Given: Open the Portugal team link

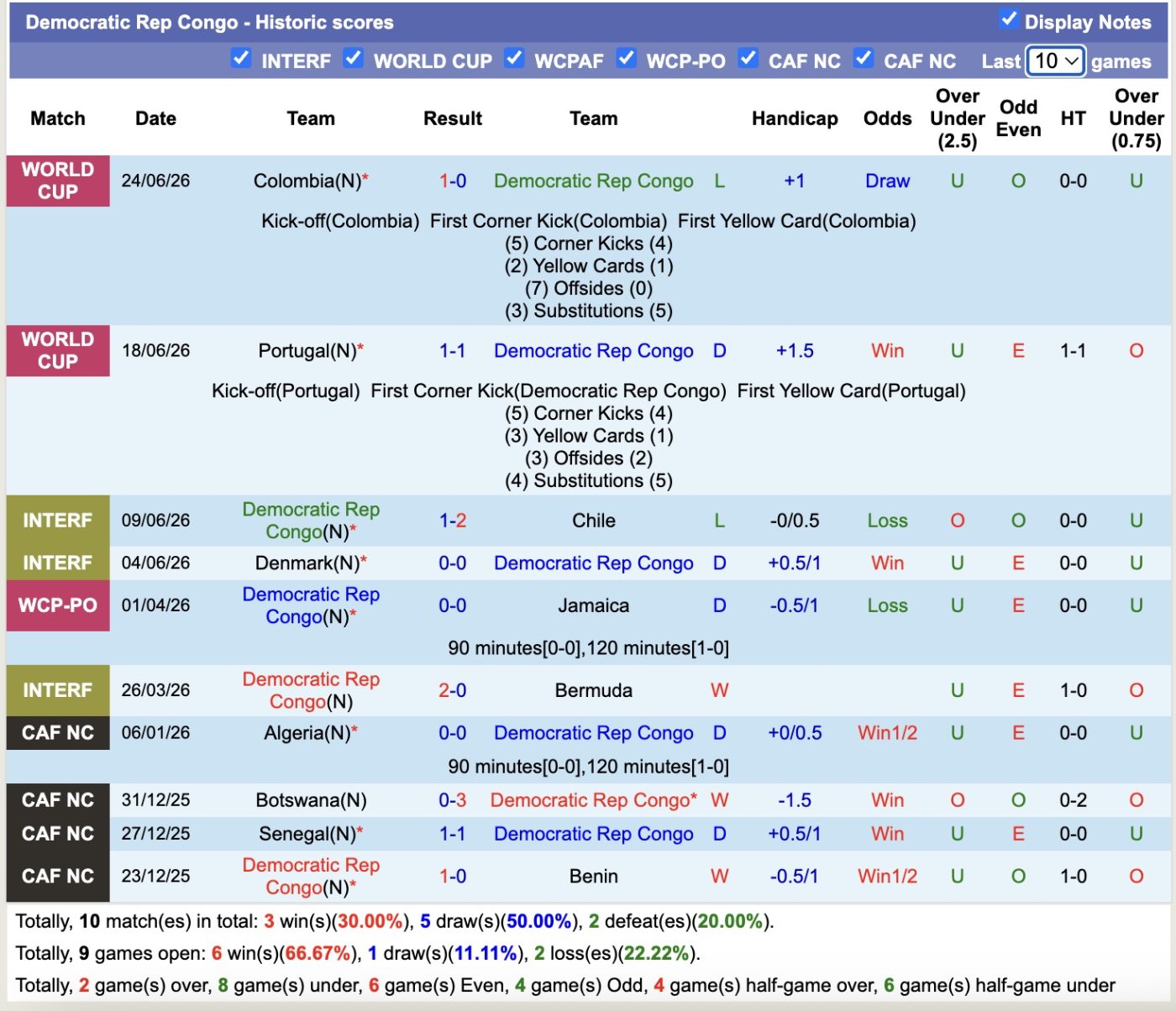Looking at the screenshot, I should click(x=307, y=350).
